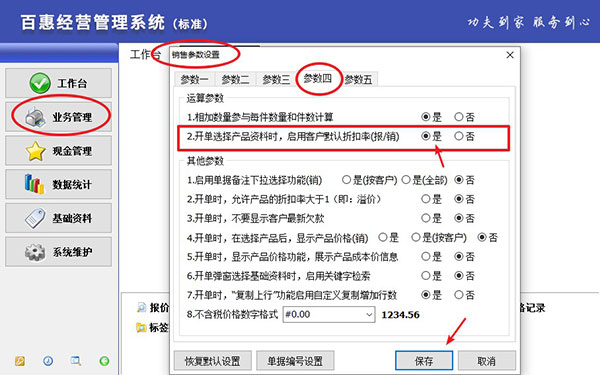Switch to the 参数五 tab
This screenshot has height=375, width=600.
pyautogui.click(x=358, y=80)
